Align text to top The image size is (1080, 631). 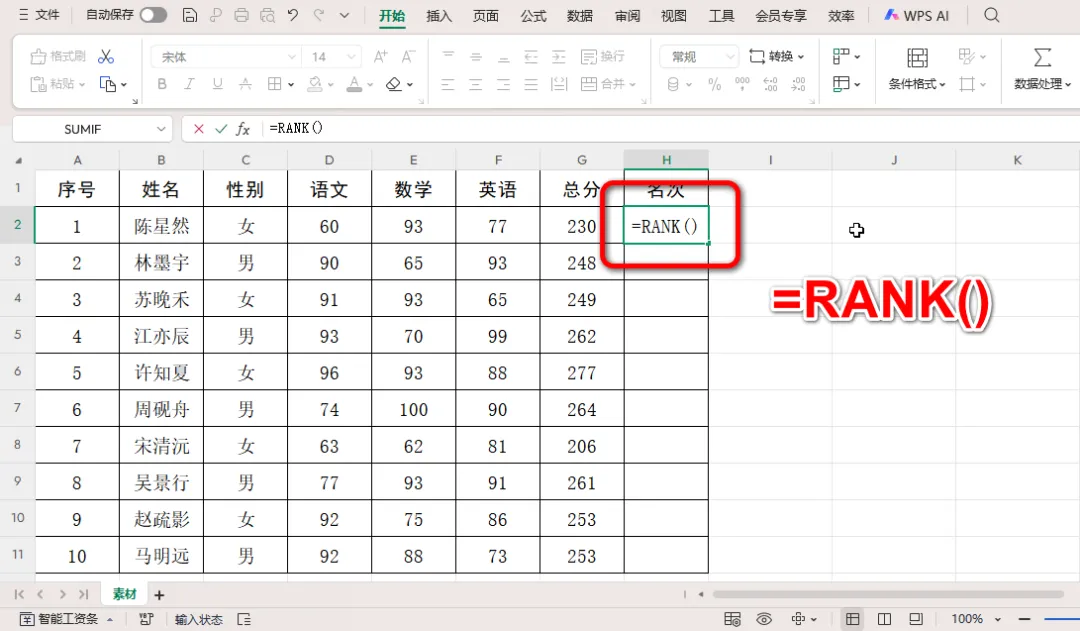(448, 56)
